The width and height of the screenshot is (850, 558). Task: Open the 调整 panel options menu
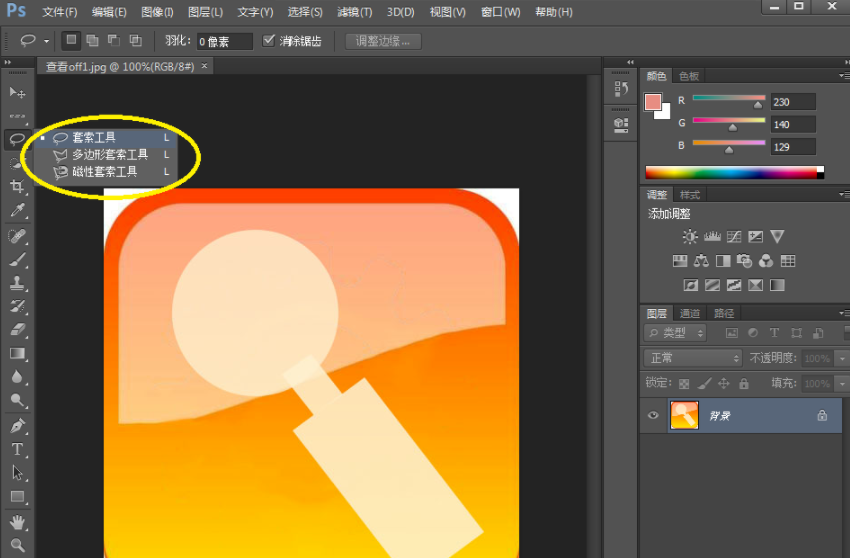pyautogui.click(x=843, y=194)
